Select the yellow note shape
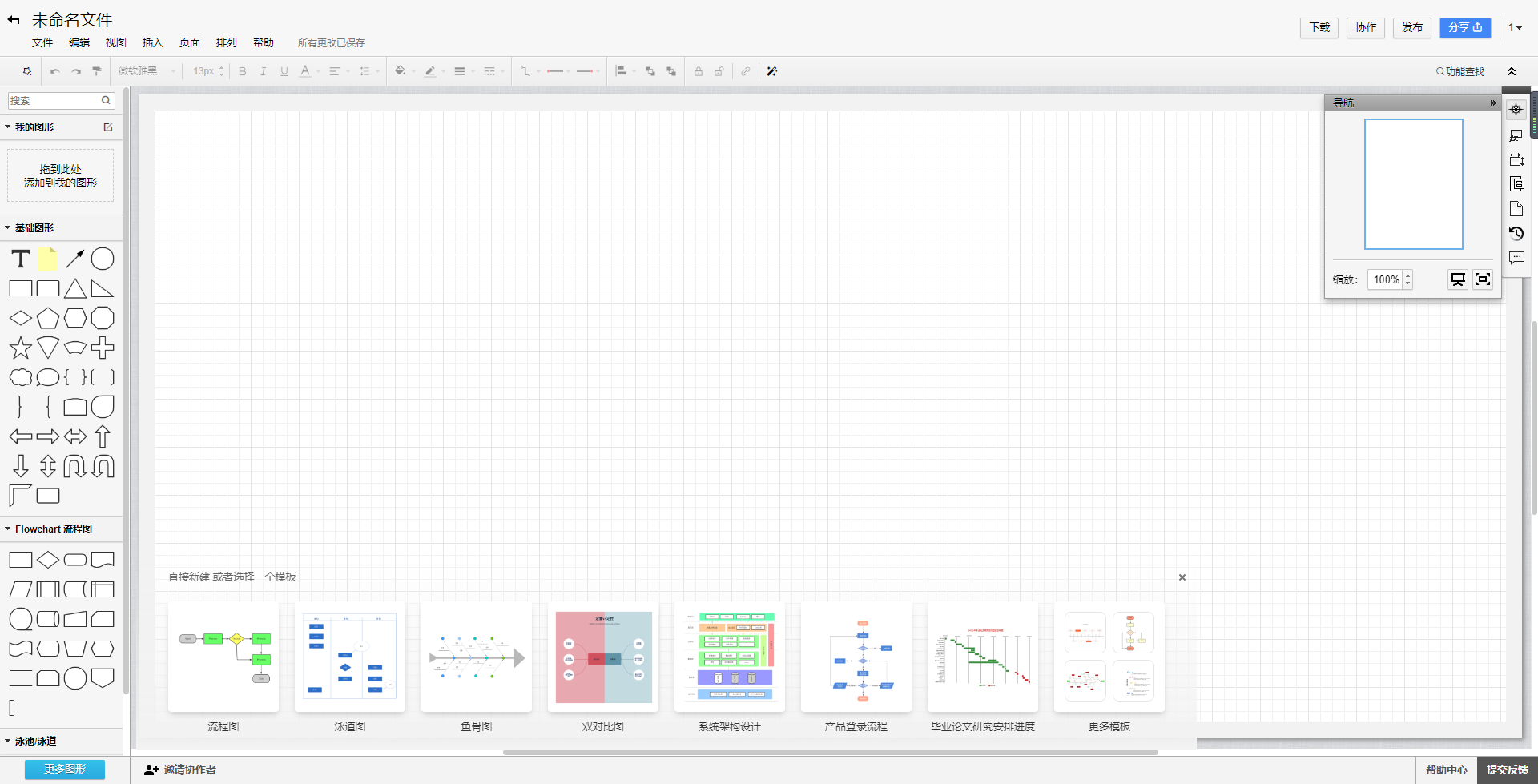The height and width of the screenshot is (784, 1538). click(x=48, y=258)
